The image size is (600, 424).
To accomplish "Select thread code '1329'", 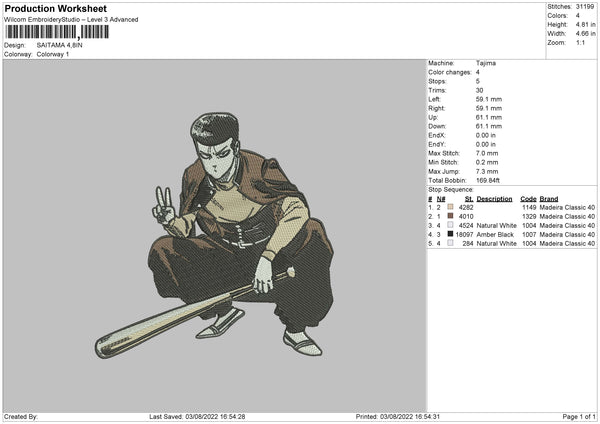I will [x=529, y=216].
